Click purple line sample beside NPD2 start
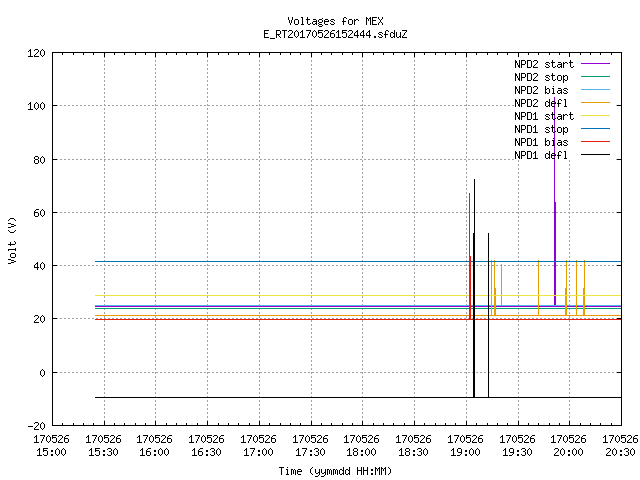Screen dimensions: 640x480 pos(596,64)
